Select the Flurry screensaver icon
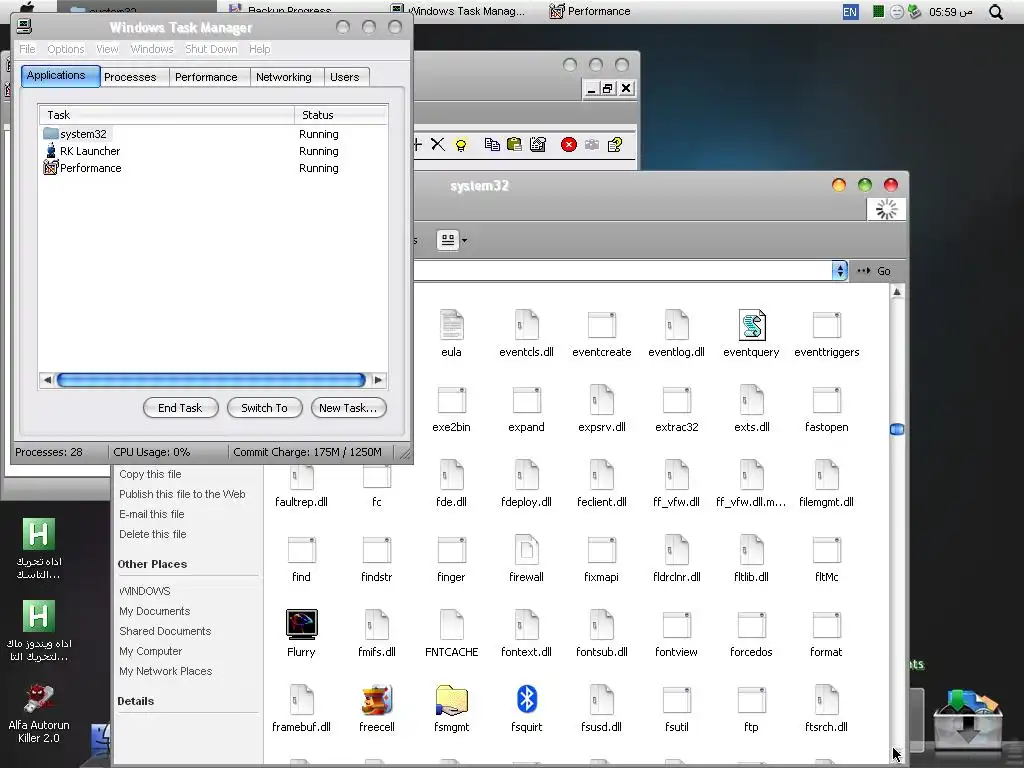Screen dimensions: 1024x768 (x=301, y=624)
